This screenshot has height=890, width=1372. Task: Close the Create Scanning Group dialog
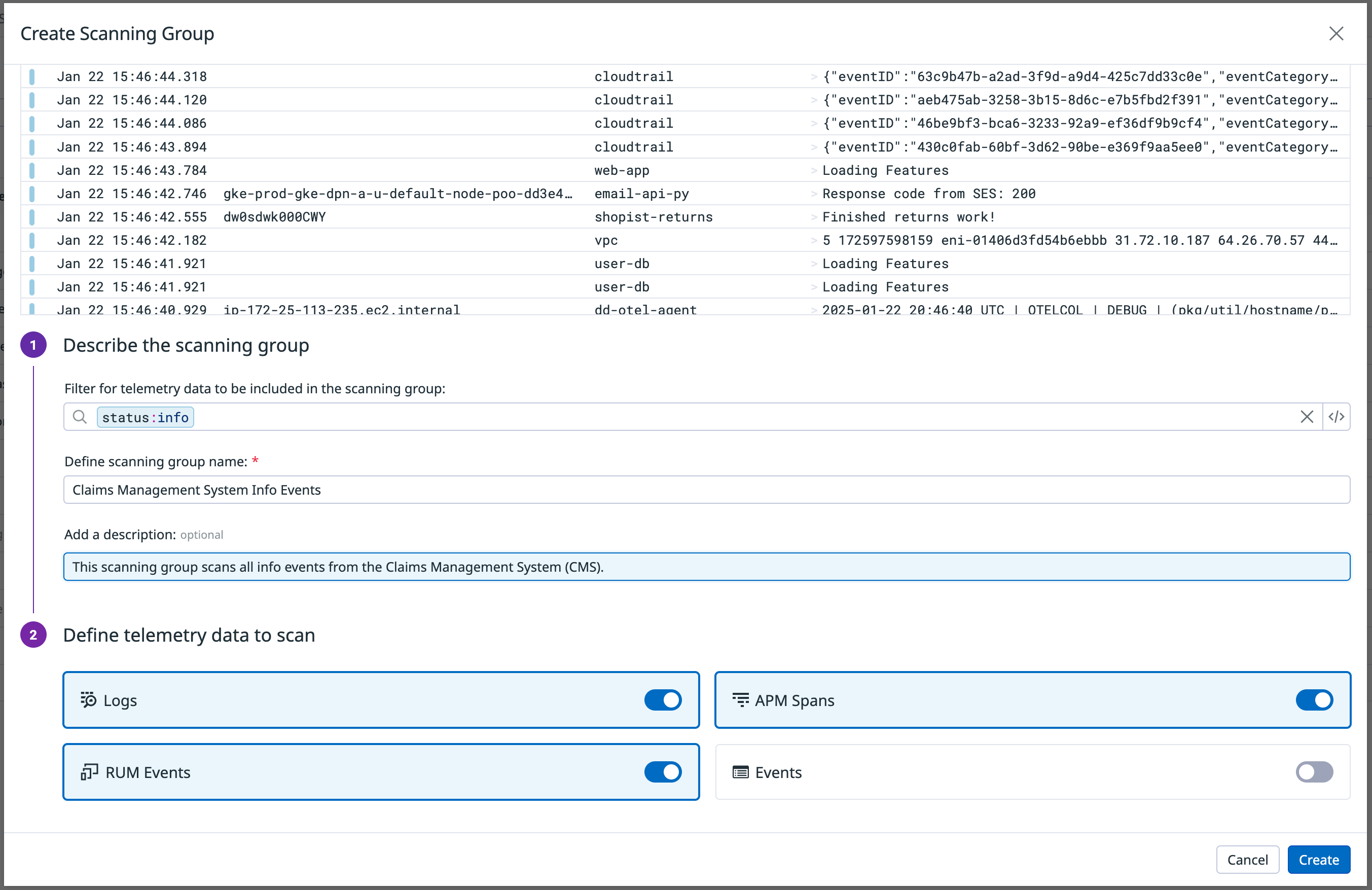click(x=1337, y=33)
